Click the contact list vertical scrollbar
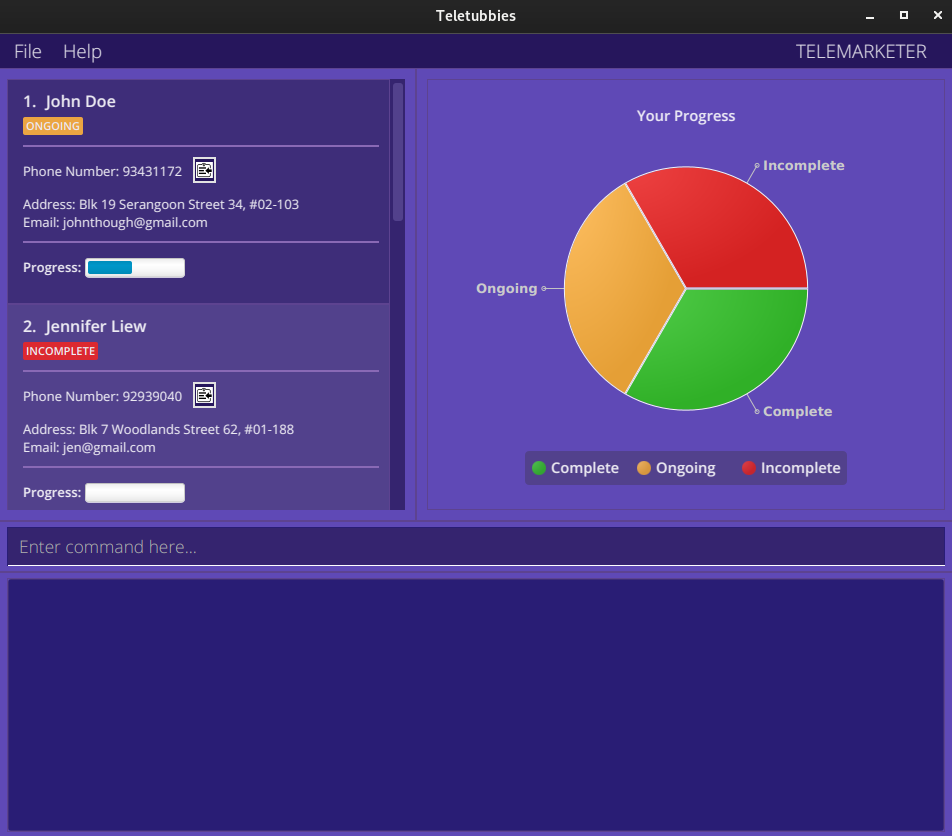The image size is (952, 836). click(398, 152)
